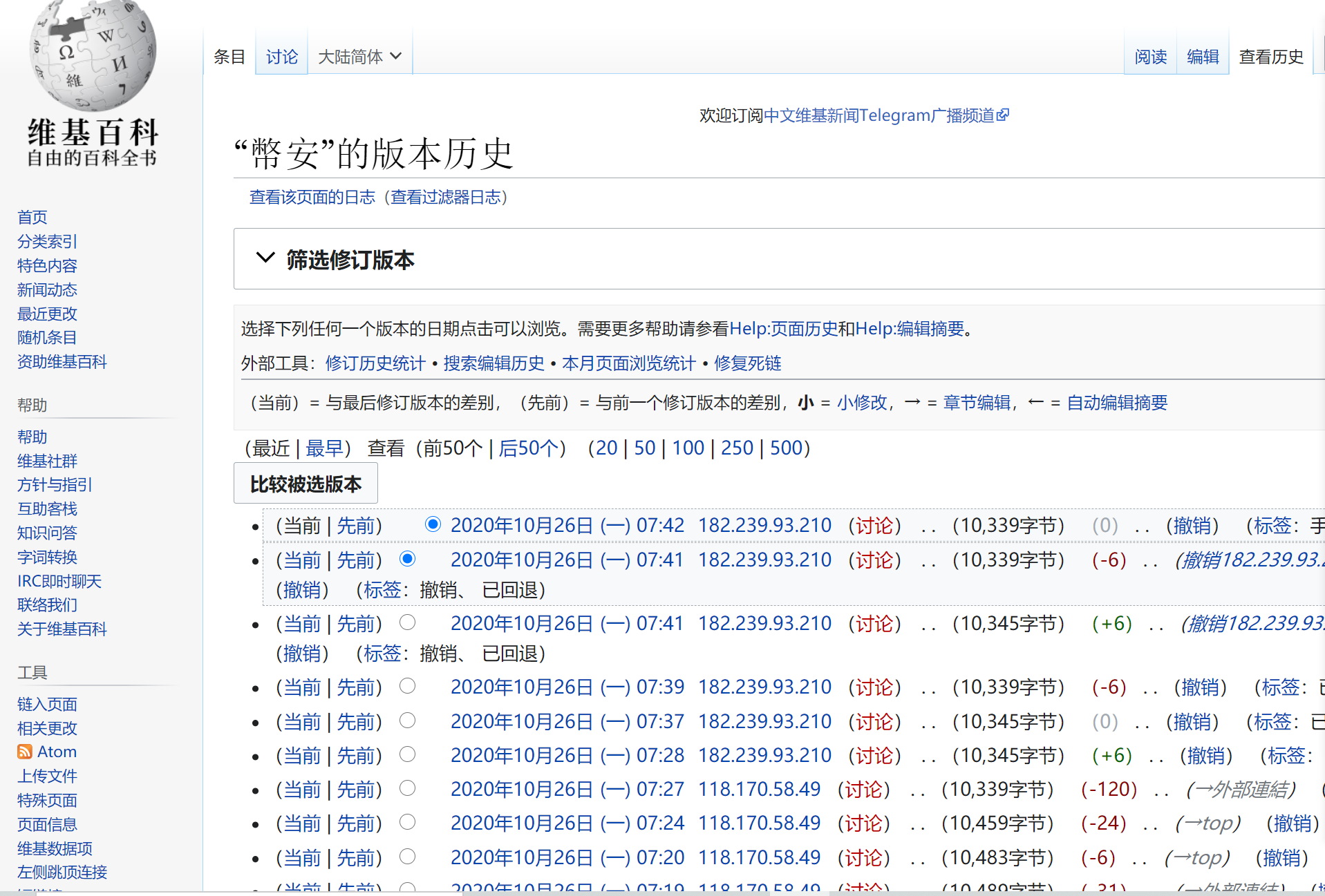Screen dimensions: 1325x896
Task: Click 当前 link on the 07:20 row
Action: tap(302, 857)
